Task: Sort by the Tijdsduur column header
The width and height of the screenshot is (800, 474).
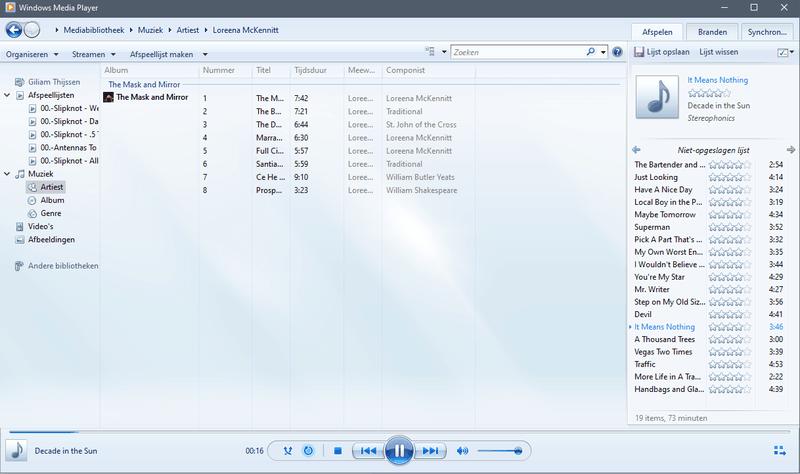Action: (x=317, y=70)
